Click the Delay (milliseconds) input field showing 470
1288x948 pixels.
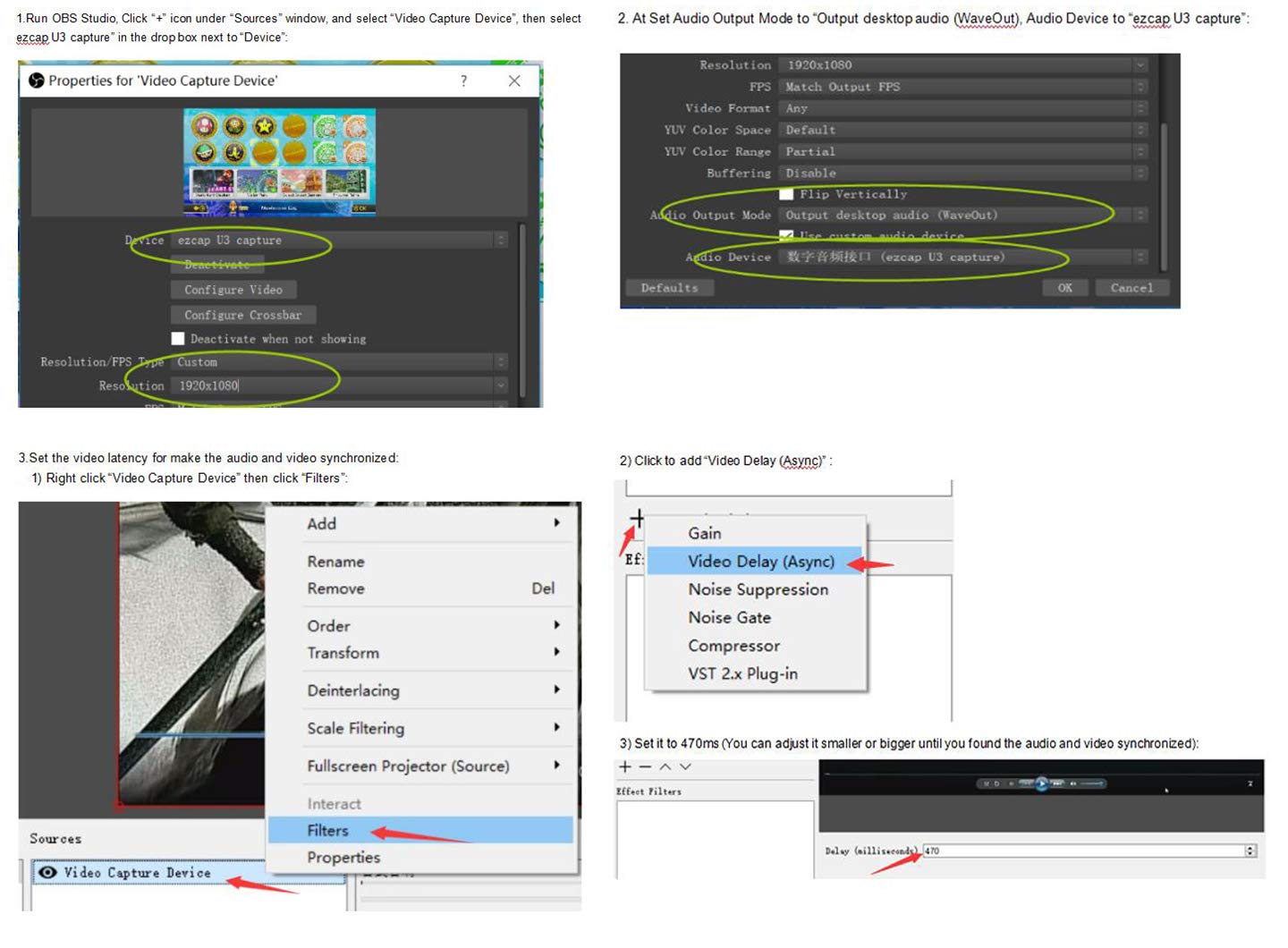1083,851
